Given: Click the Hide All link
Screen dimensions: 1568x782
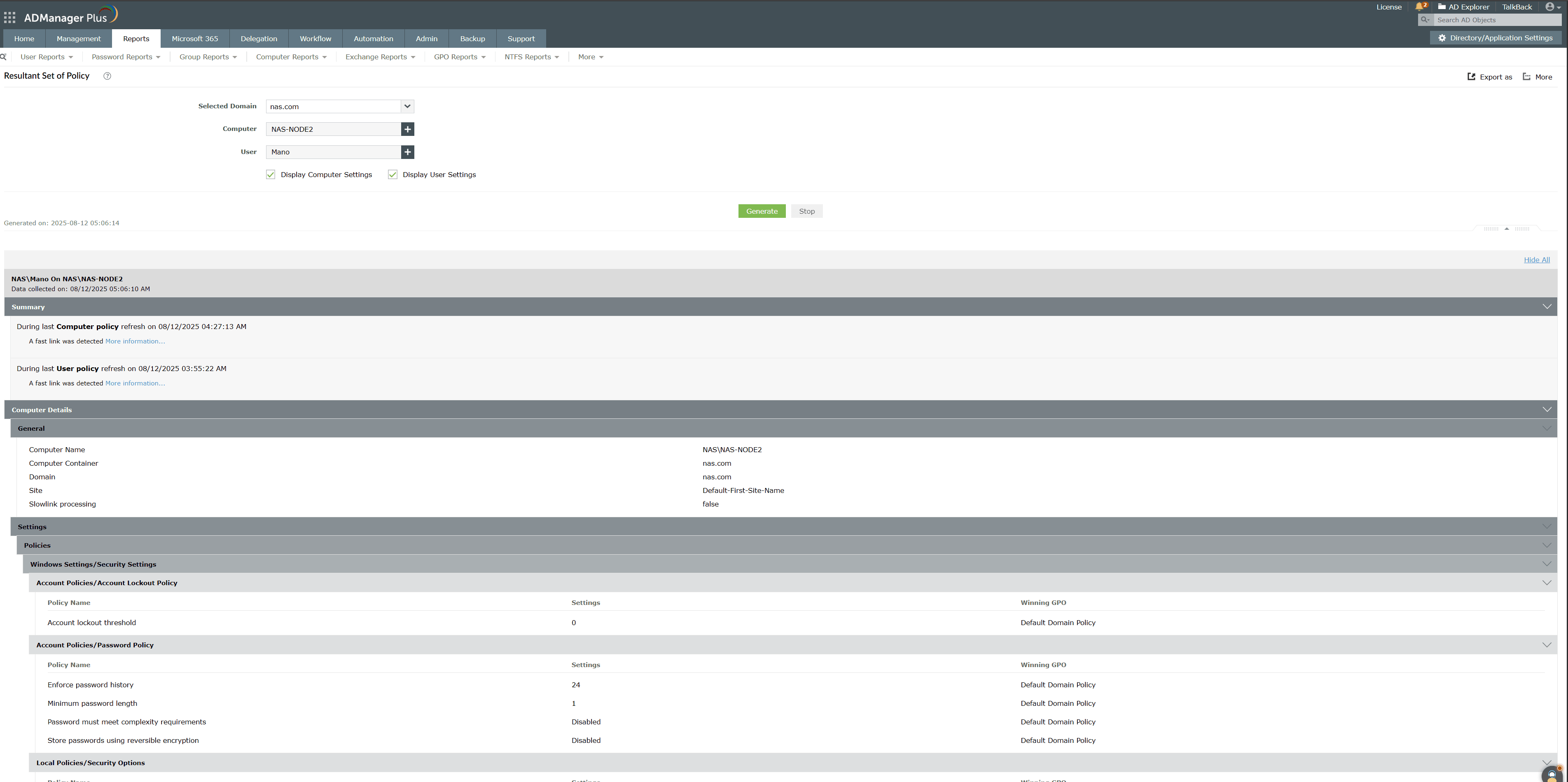Looking at the screenshot, I should click(x=1536, y=260).
